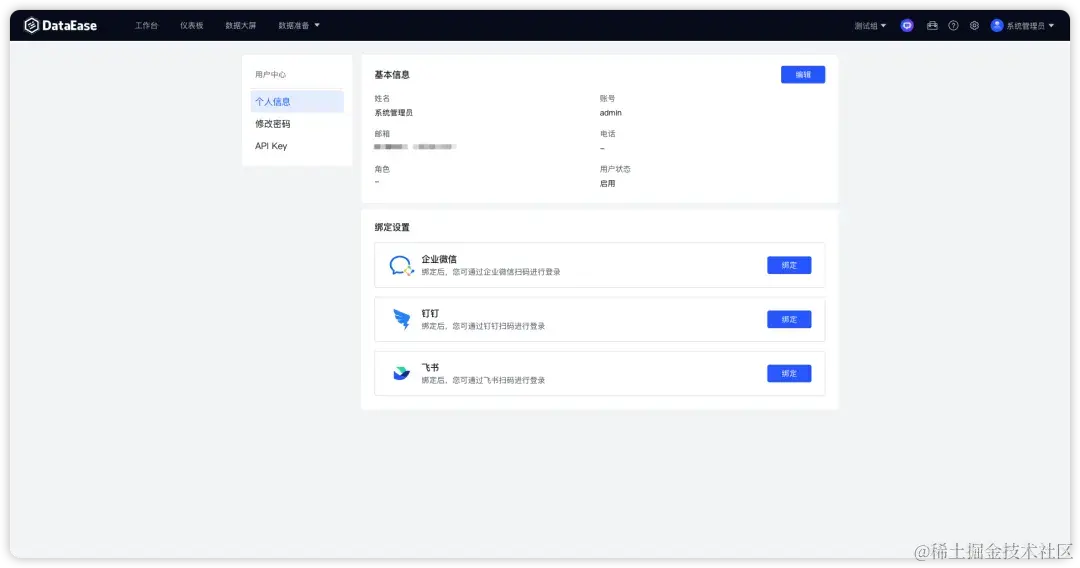Open 数据大屏 in top navigation
1080x568 pixels.
tap(240, 25)
